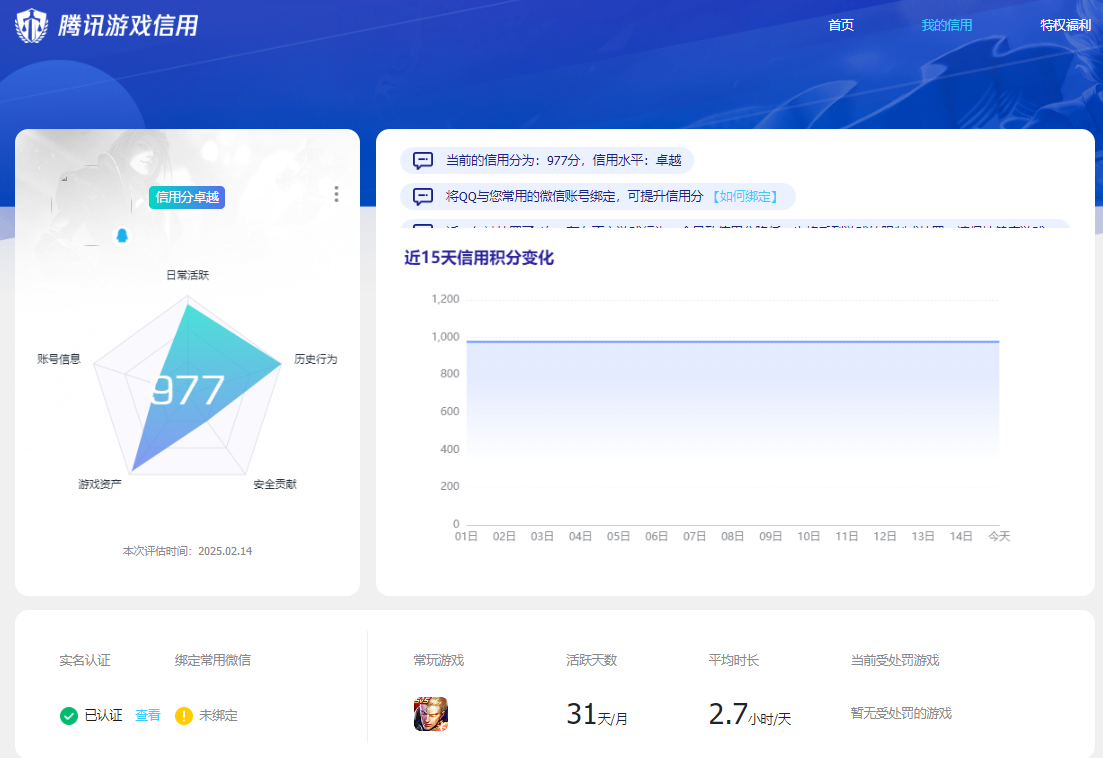Click the 977 score in the radar chart

(188, 390)
